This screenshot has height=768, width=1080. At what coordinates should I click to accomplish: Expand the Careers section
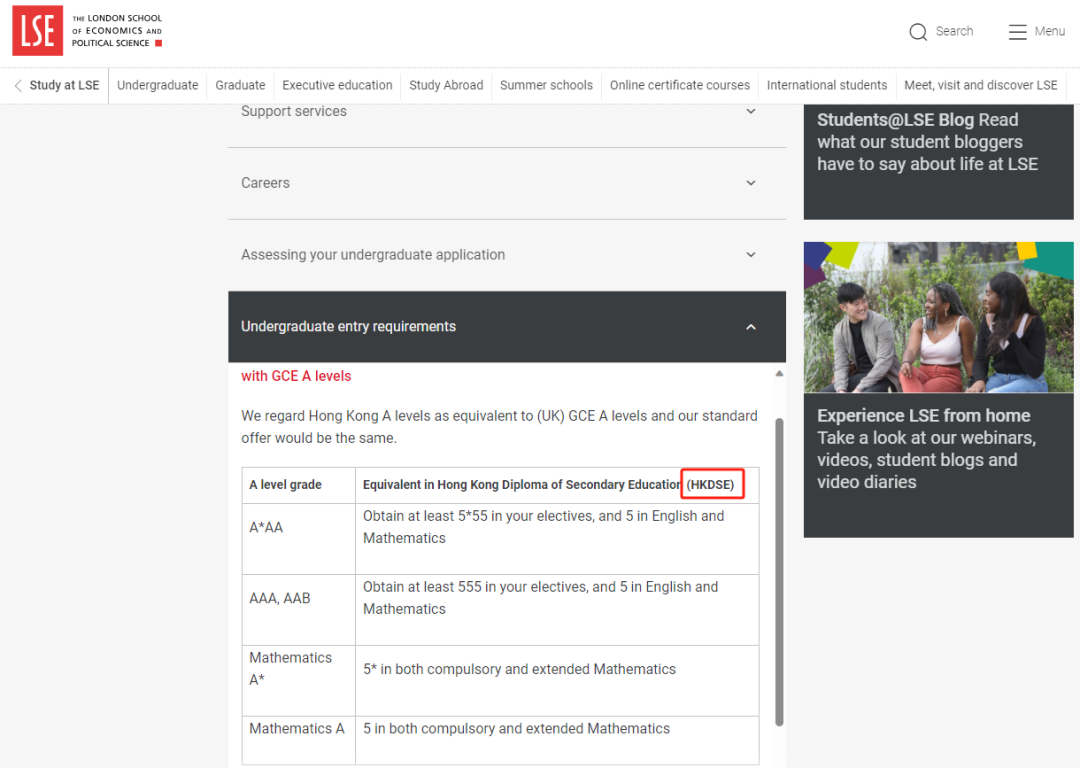[506, 183]
